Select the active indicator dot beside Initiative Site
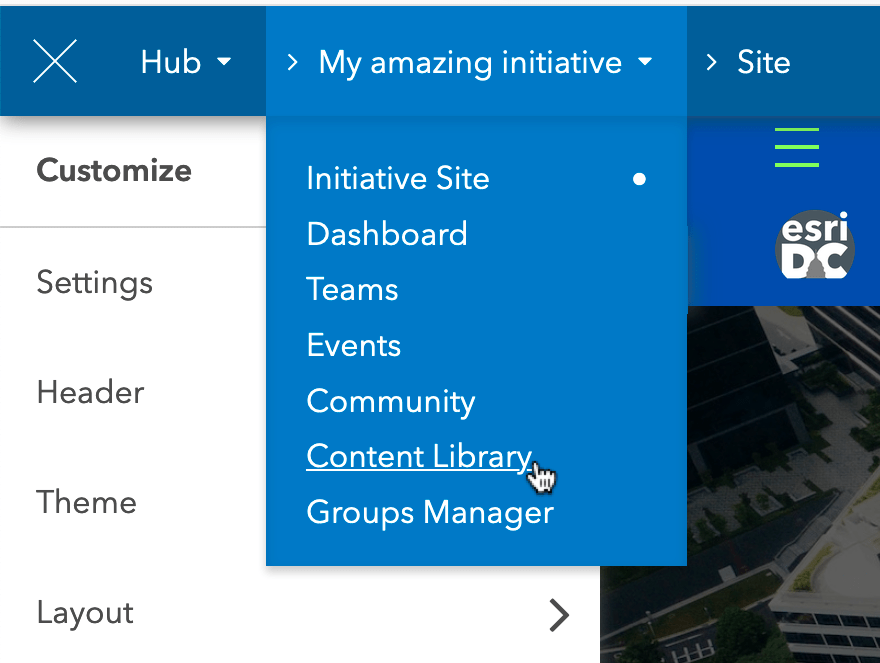The width and height of the screenshot is (880, 663). pyautogui.click(x=639, y=179)
